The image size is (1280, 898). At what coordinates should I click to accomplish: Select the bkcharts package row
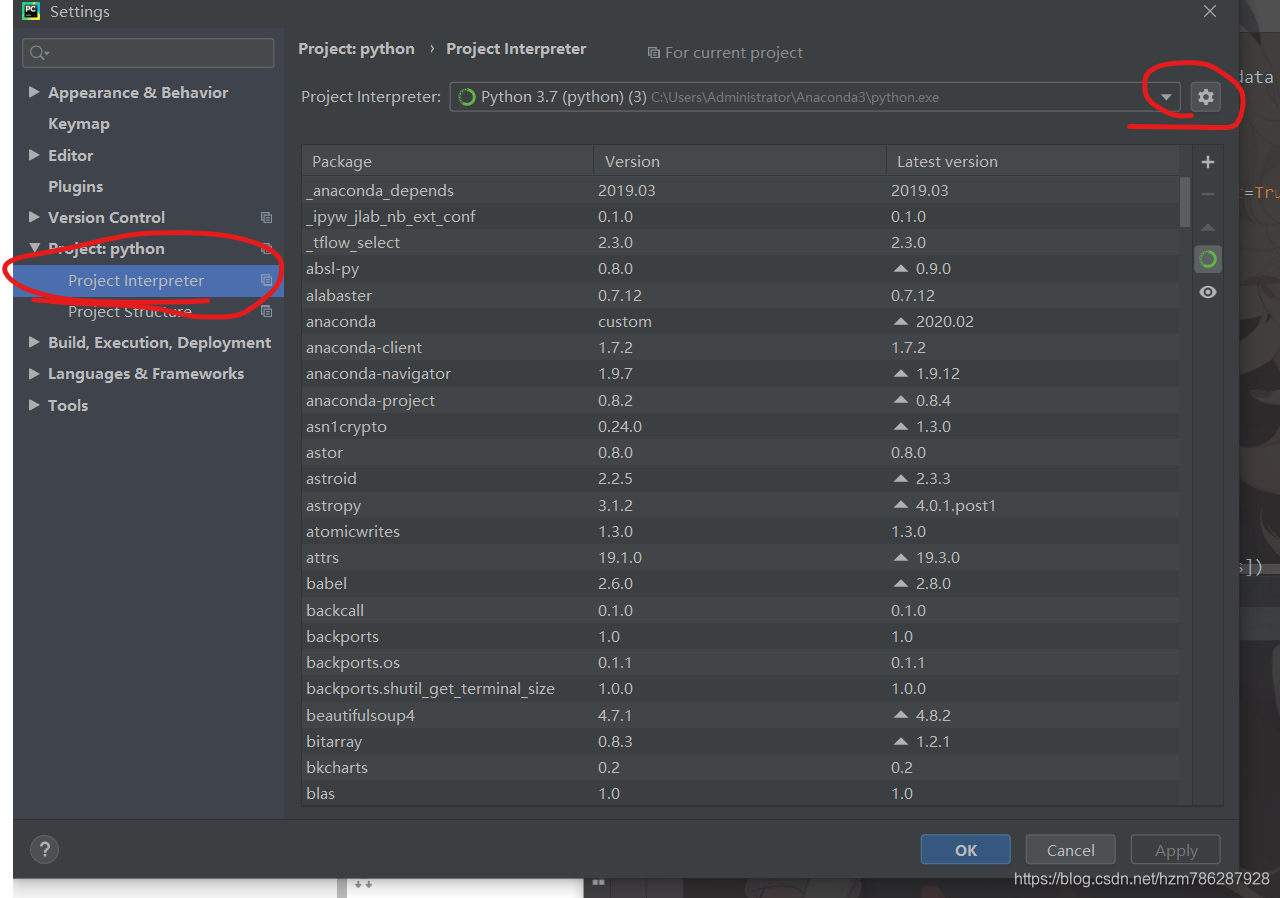[741, 768]
